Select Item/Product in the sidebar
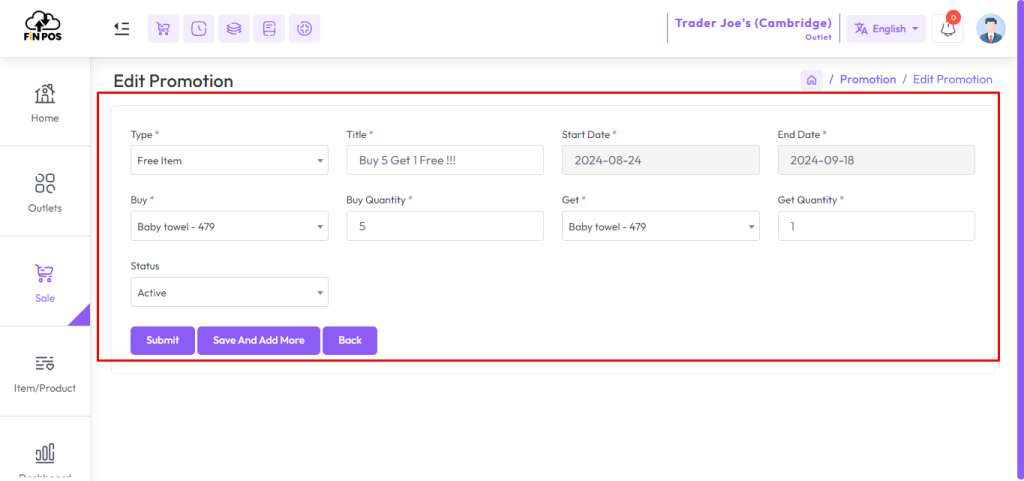The image size is (1024, 481). coord(44,371)
